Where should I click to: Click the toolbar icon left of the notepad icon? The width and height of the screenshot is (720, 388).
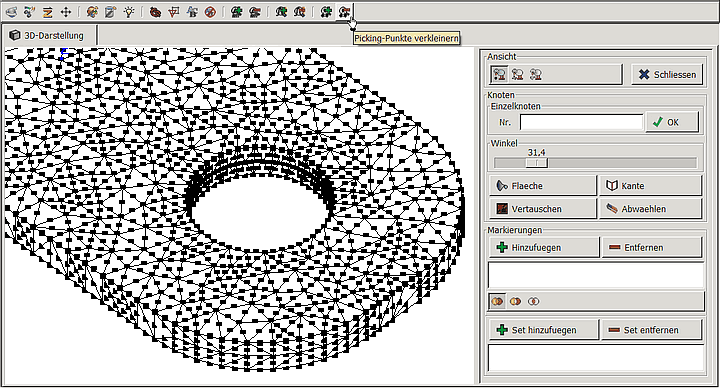point(92,12)
